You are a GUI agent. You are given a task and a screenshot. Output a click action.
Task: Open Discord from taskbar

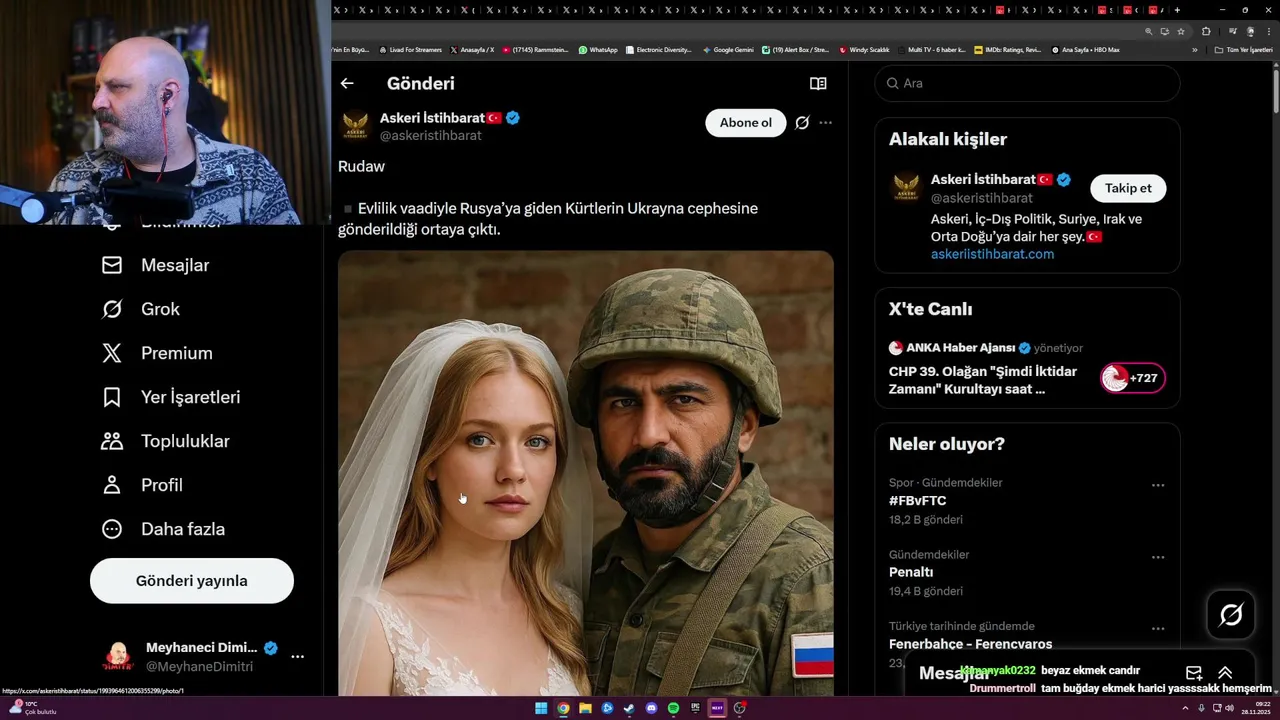pyautogui.click(x=651, y=708)
